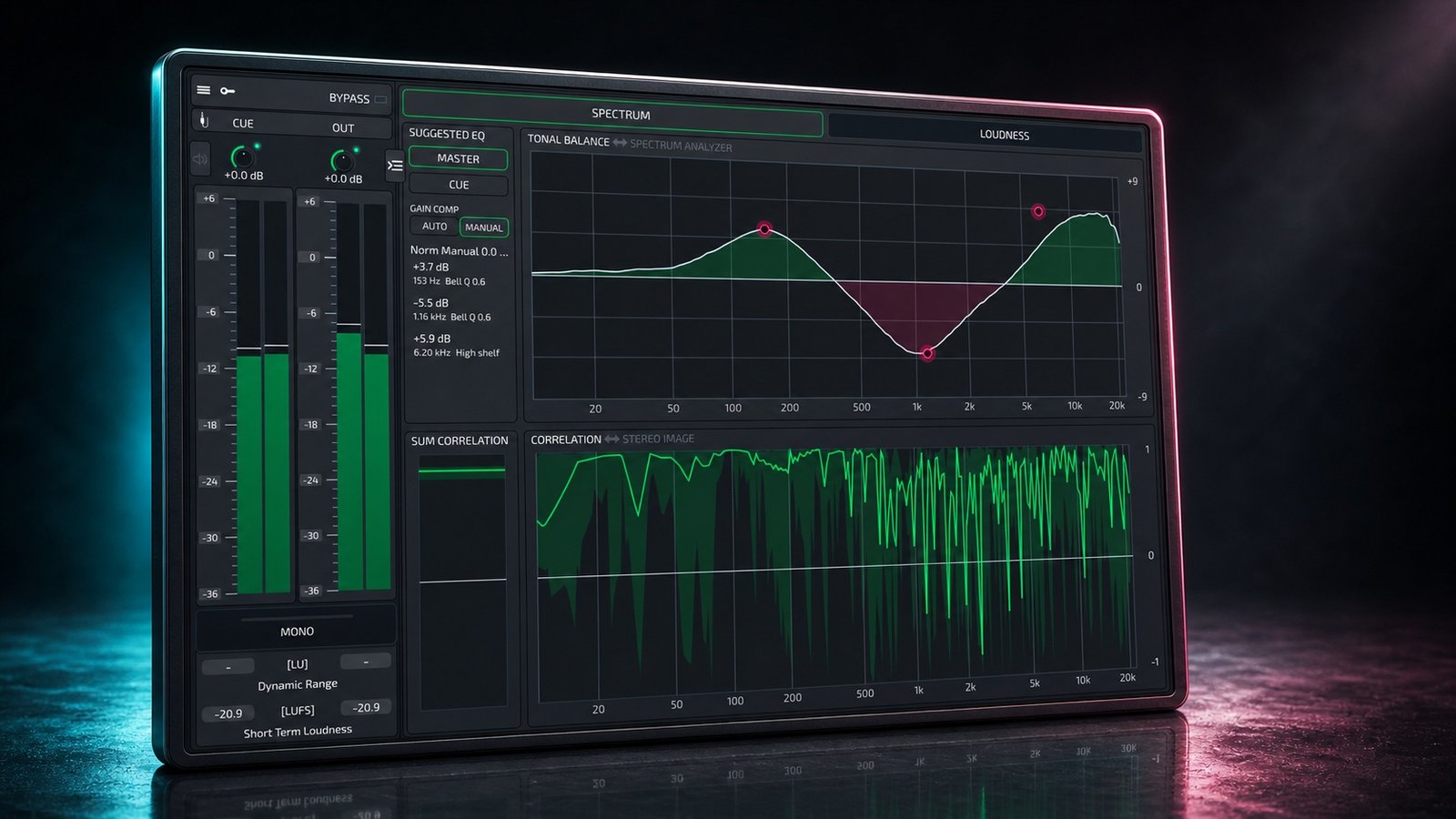Click the left '-20.9' LUFS value
The width and height of the screenshot is (1456, 819).
227,713
